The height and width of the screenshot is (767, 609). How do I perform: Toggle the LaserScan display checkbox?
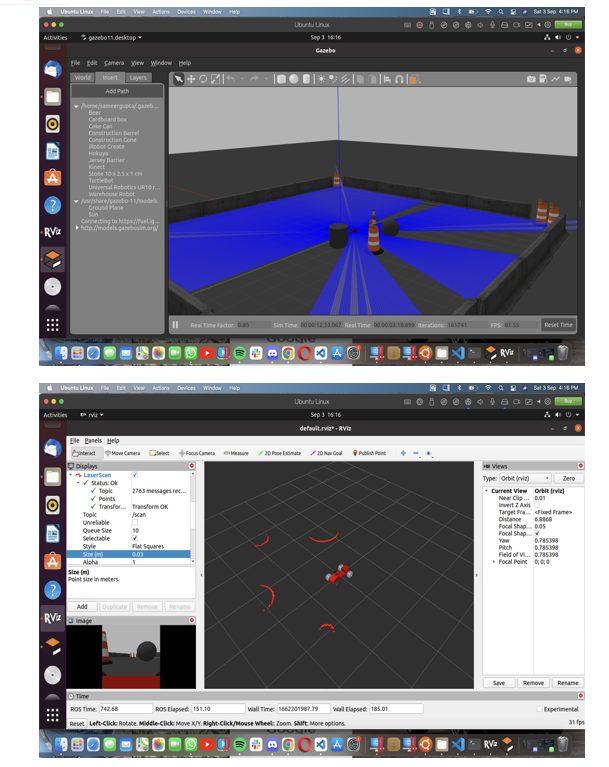click(135, 475)
